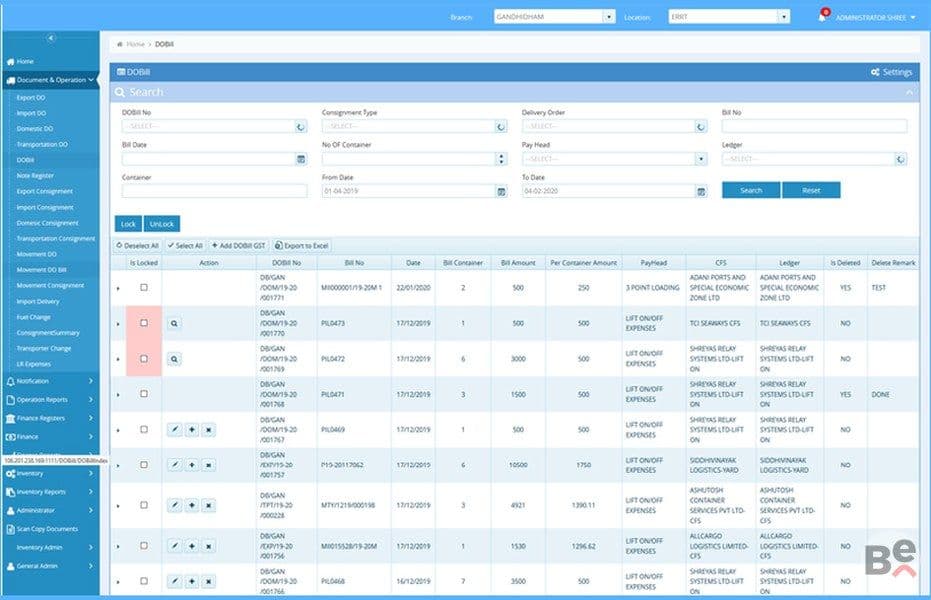
Task: Open the From Date calendar picker icon
Action: 502,191
